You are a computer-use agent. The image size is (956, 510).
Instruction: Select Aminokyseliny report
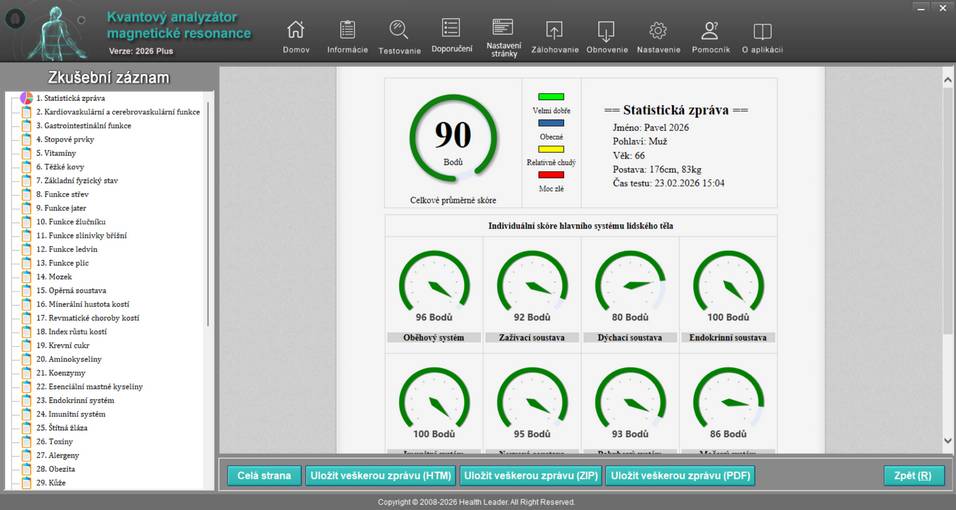(69, 359)
